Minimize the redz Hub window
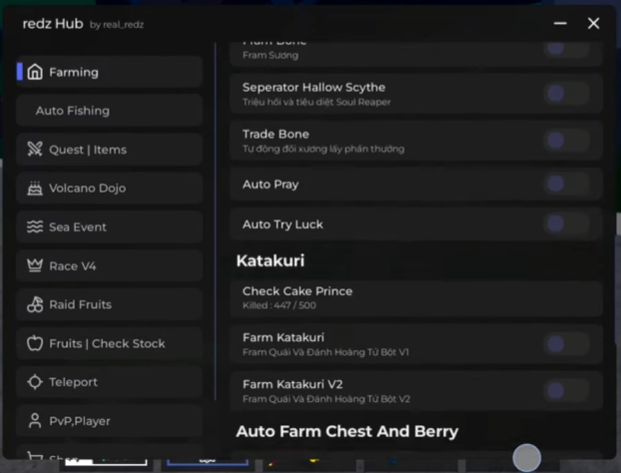The image size is (621, 473). 558,23
